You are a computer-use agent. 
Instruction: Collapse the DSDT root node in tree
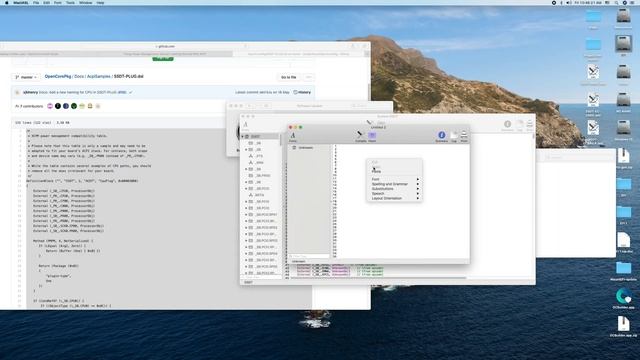click(243, 136)
